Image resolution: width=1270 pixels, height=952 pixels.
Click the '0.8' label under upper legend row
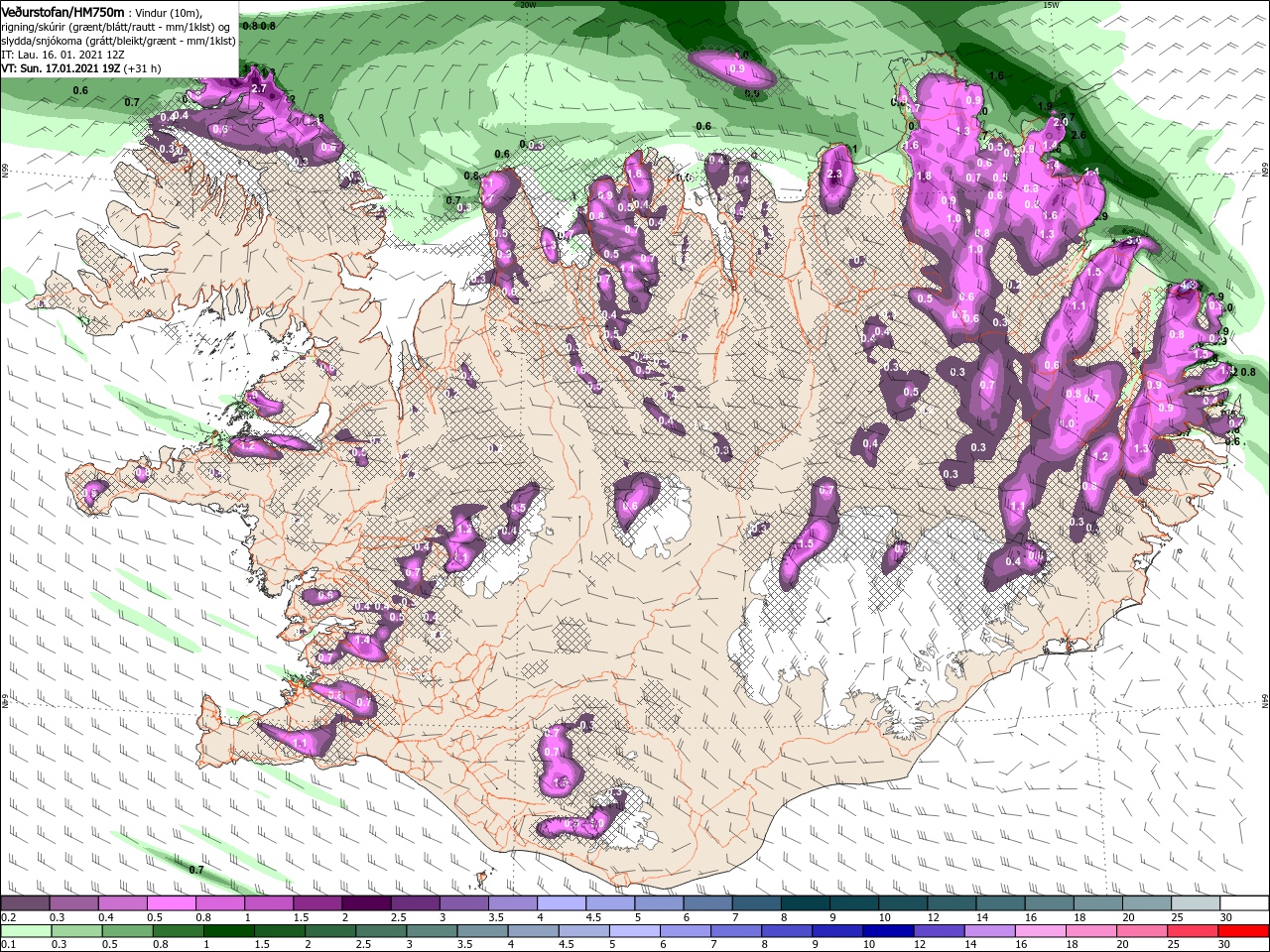202,917
